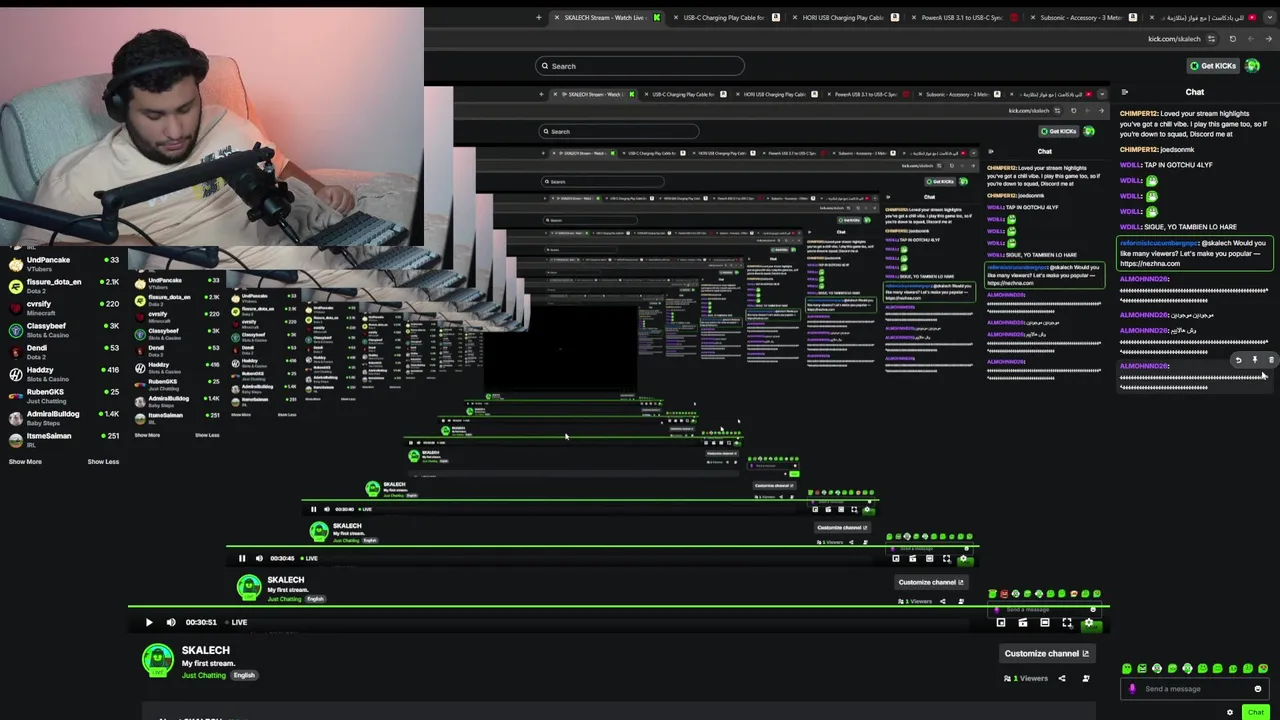Image resolution: width=1280 pixels, height=720 pixels.
Task: Open Classybeef channel in the leftmost sidebar
Action: click(x=64, y=330)
